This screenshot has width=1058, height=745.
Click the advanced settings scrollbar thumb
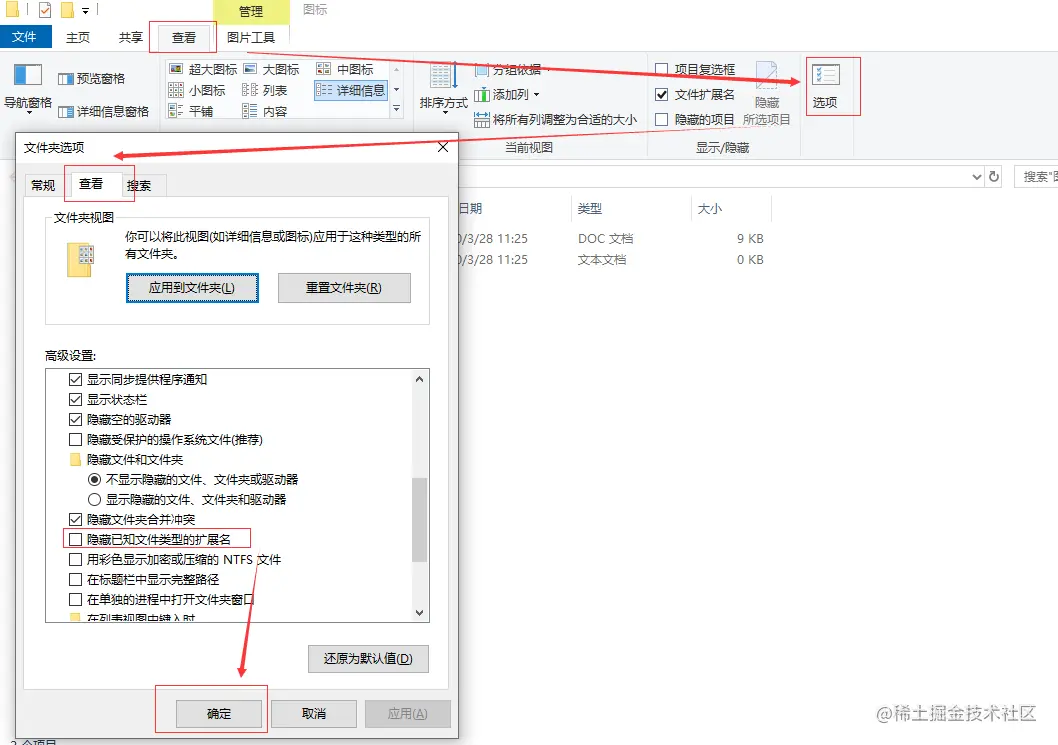tap(420, 520)
